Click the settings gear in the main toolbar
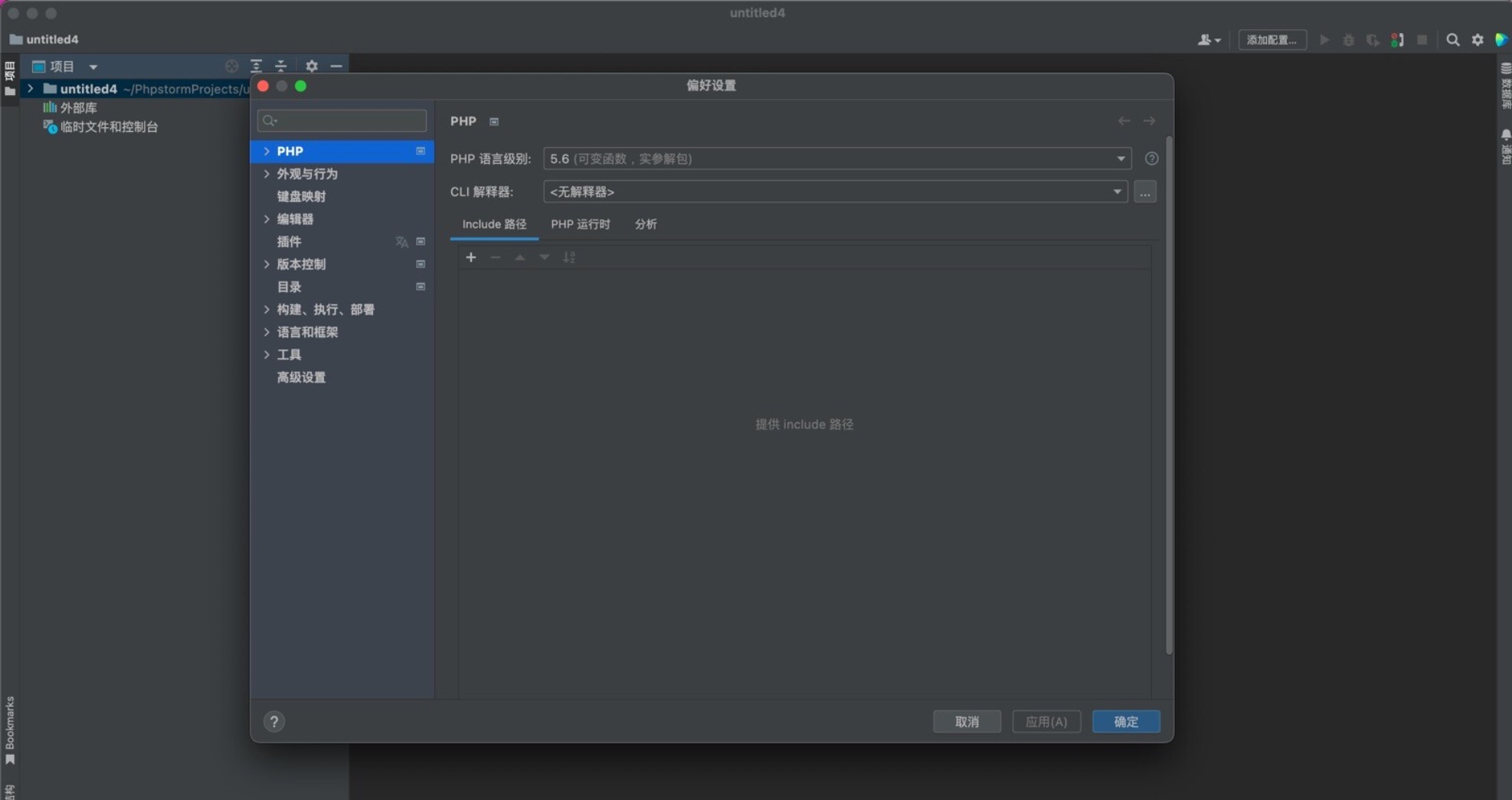This screenshot has width=1512, height=800. pos(1477,40)
